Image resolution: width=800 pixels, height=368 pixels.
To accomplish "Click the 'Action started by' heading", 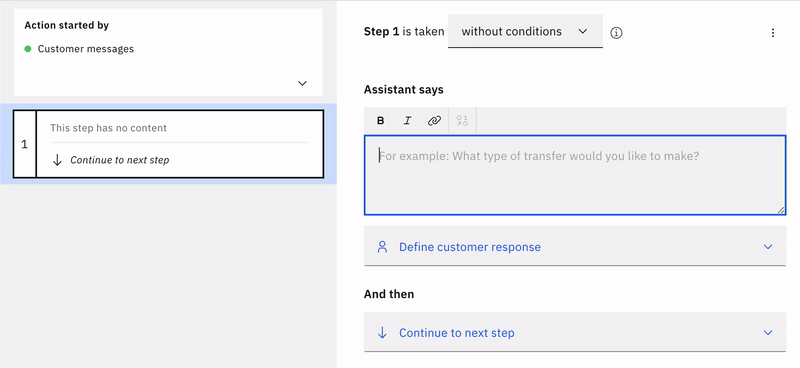I will [x=66, y=25].
